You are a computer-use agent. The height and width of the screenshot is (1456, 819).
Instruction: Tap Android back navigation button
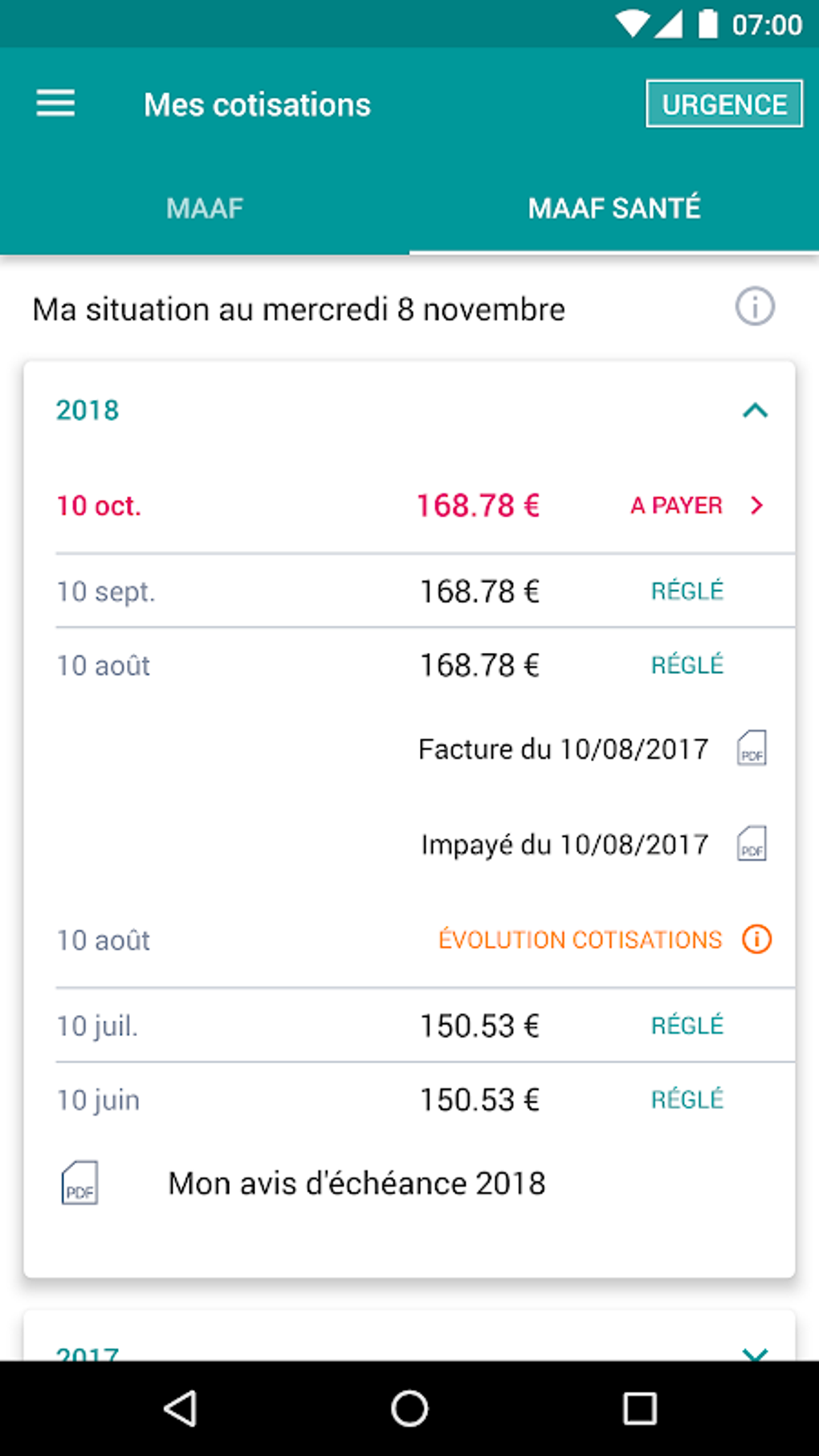(x=181, y=1408)
